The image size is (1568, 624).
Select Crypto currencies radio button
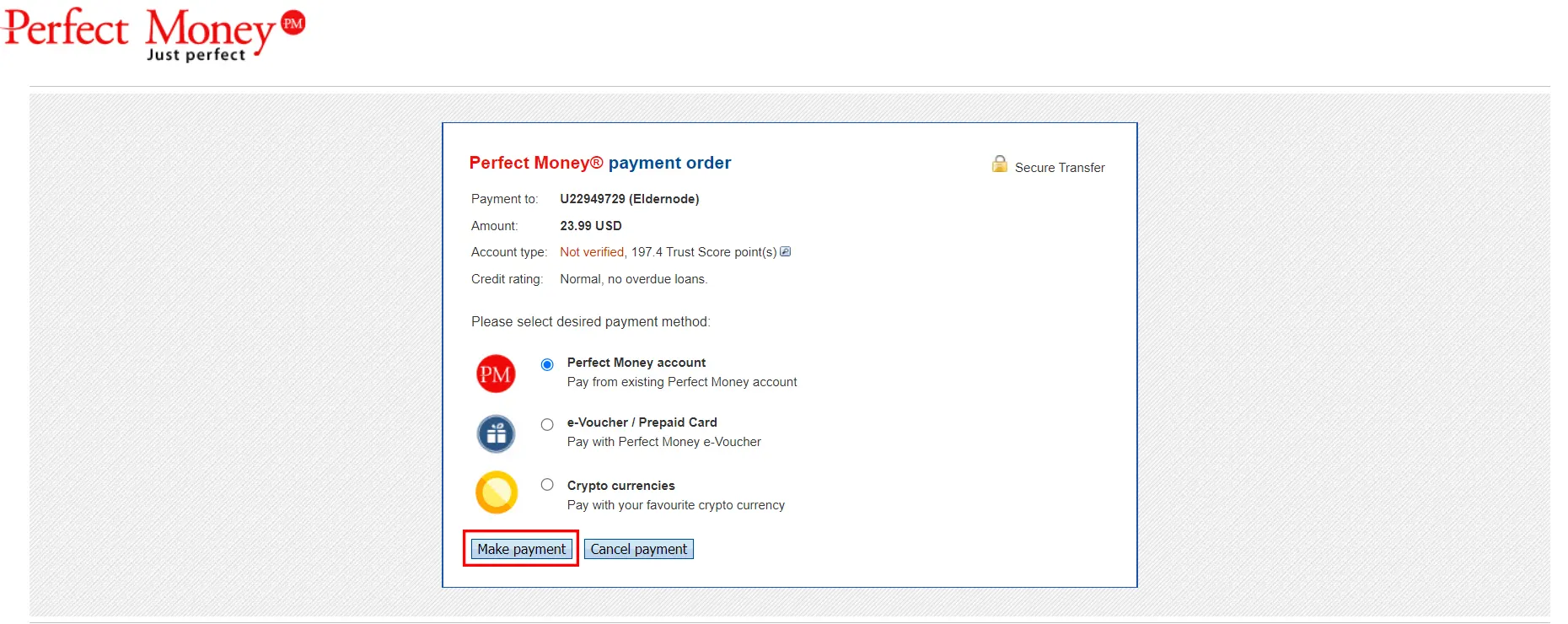pos(547,484)
